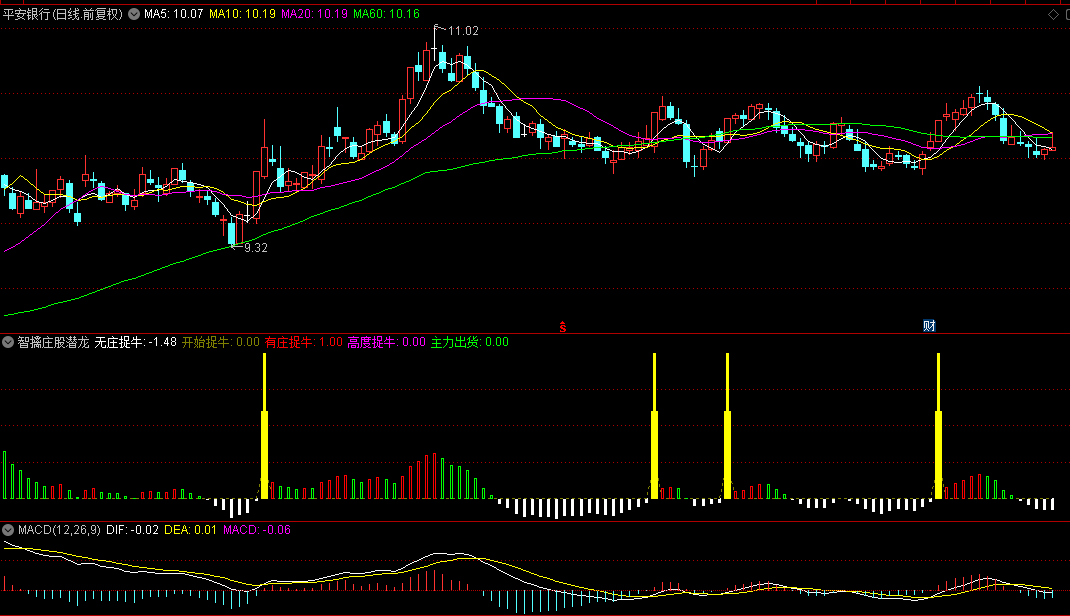Click the DIF: -0.02 value
1070x616 pixels.
tap(132, 529)
